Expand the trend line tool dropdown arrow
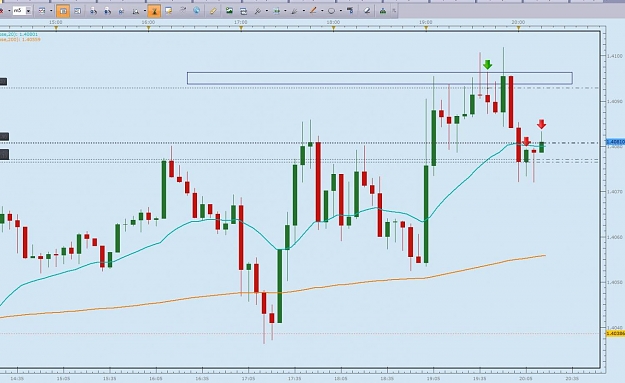The image size is (625, 383). (322, 11)
